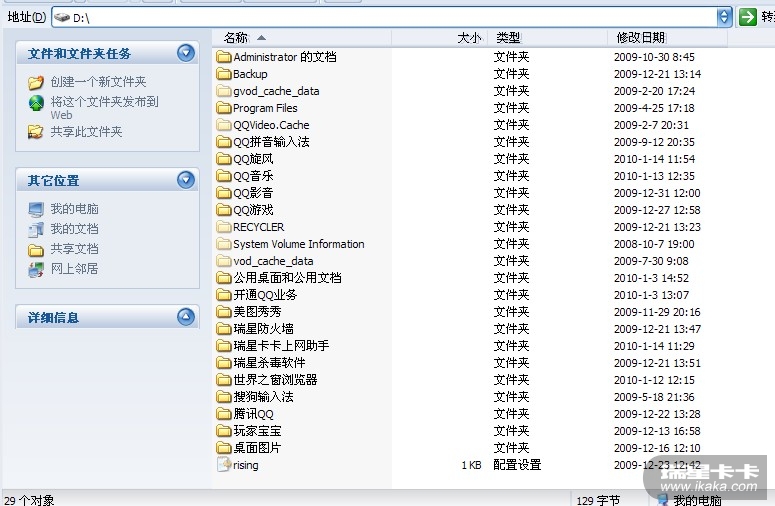Collapse the 文件和文件夹任务 panel

[186, 53]
